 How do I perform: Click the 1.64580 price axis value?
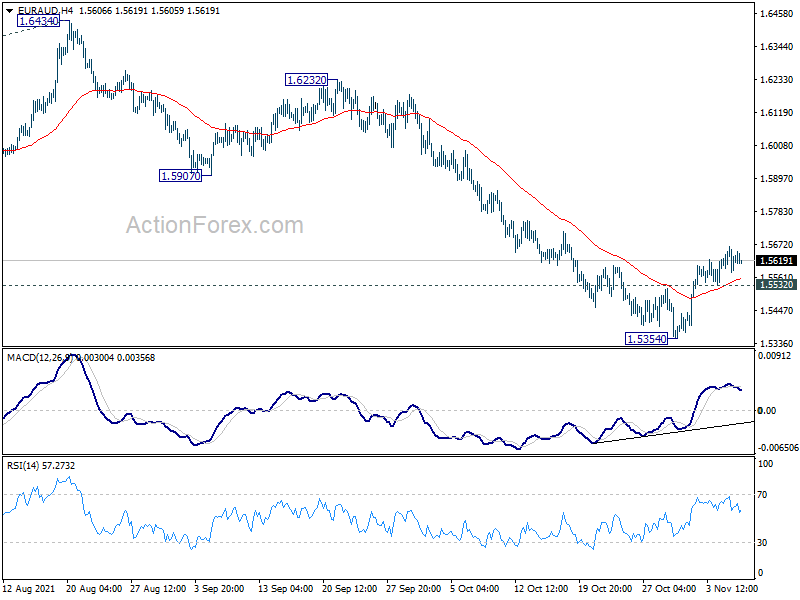pos(777,14)
